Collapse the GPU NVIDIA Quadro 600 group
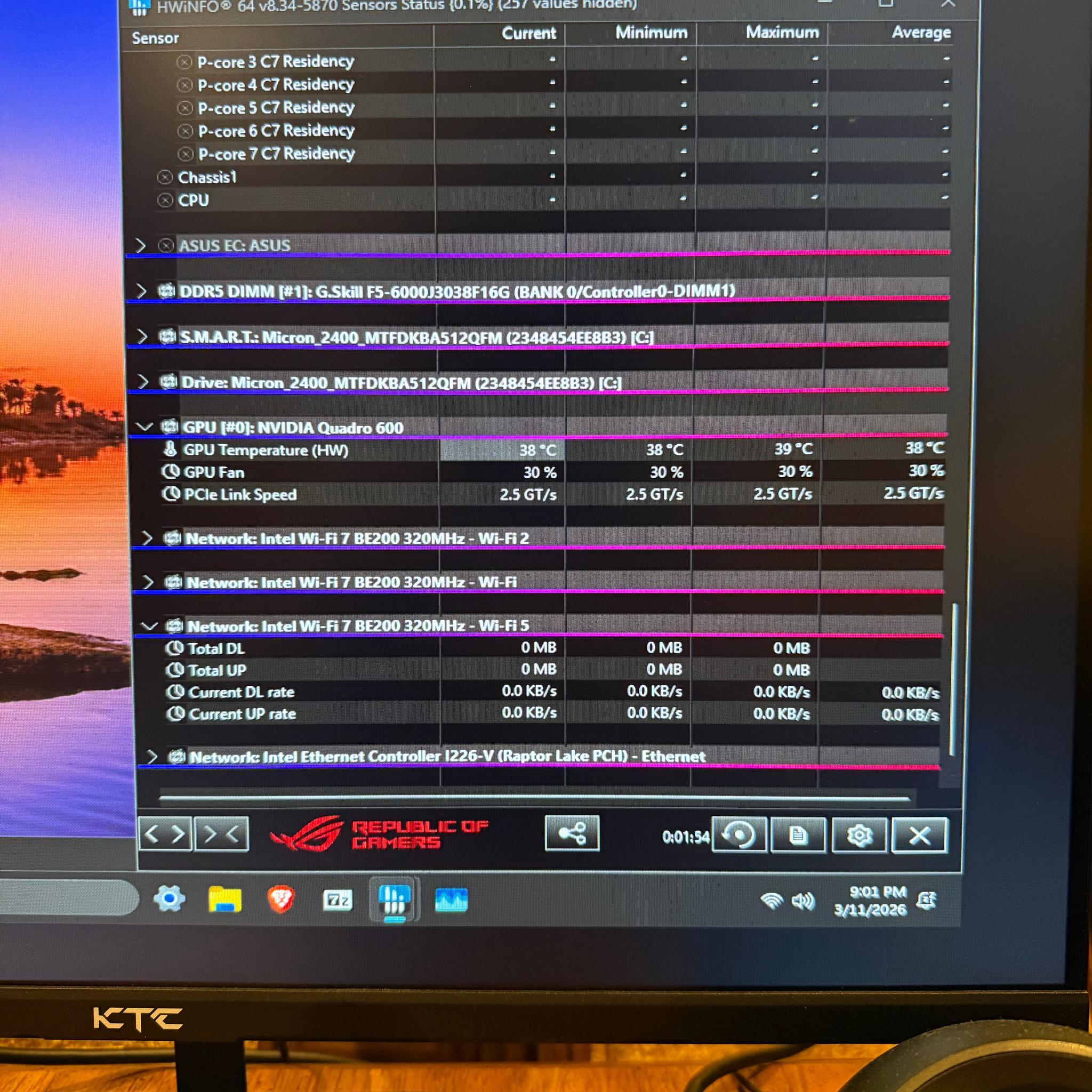The image size is (1092, 1092). coord(144,427)
